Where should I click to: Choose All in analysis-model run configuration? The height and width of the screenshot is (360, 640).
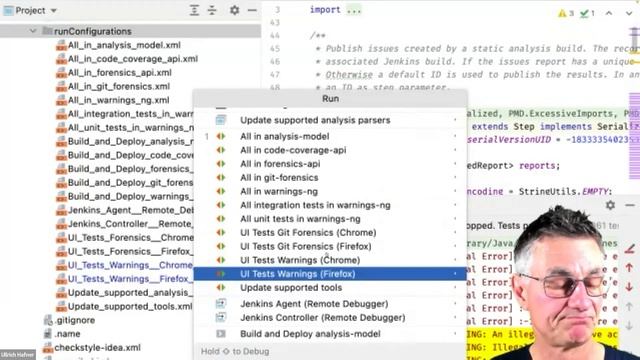(x=330, y=136)
